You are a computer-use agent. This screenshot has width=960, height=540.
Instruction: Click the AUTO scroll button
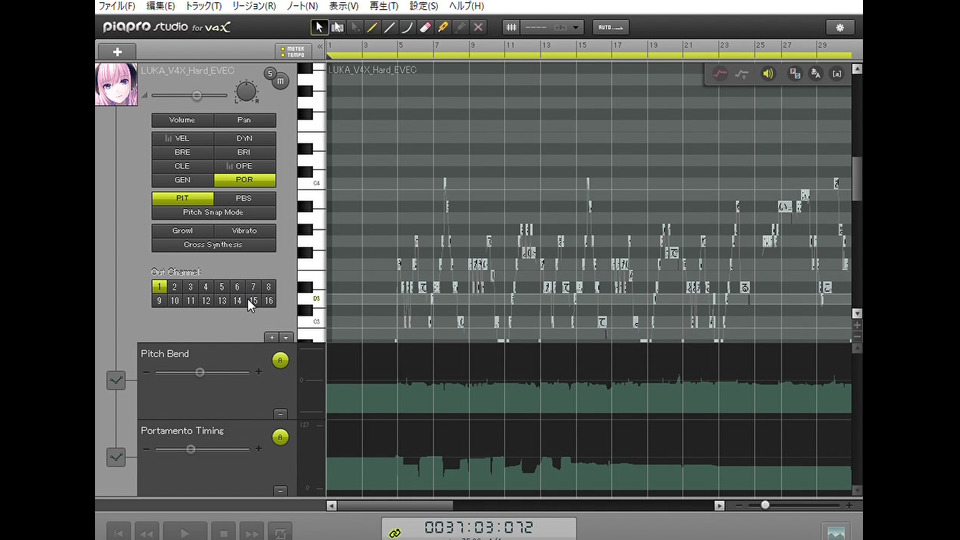pyautogui.click(x=610, y=28)
